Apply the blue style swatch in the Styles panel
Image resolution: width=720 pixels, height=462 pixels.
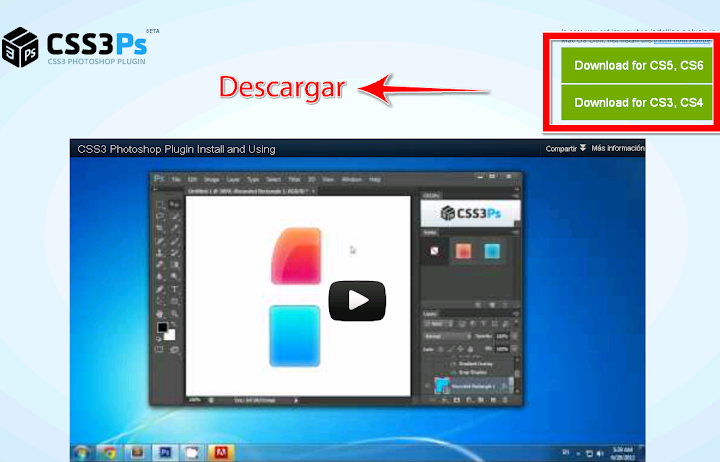tap(492, 251)
